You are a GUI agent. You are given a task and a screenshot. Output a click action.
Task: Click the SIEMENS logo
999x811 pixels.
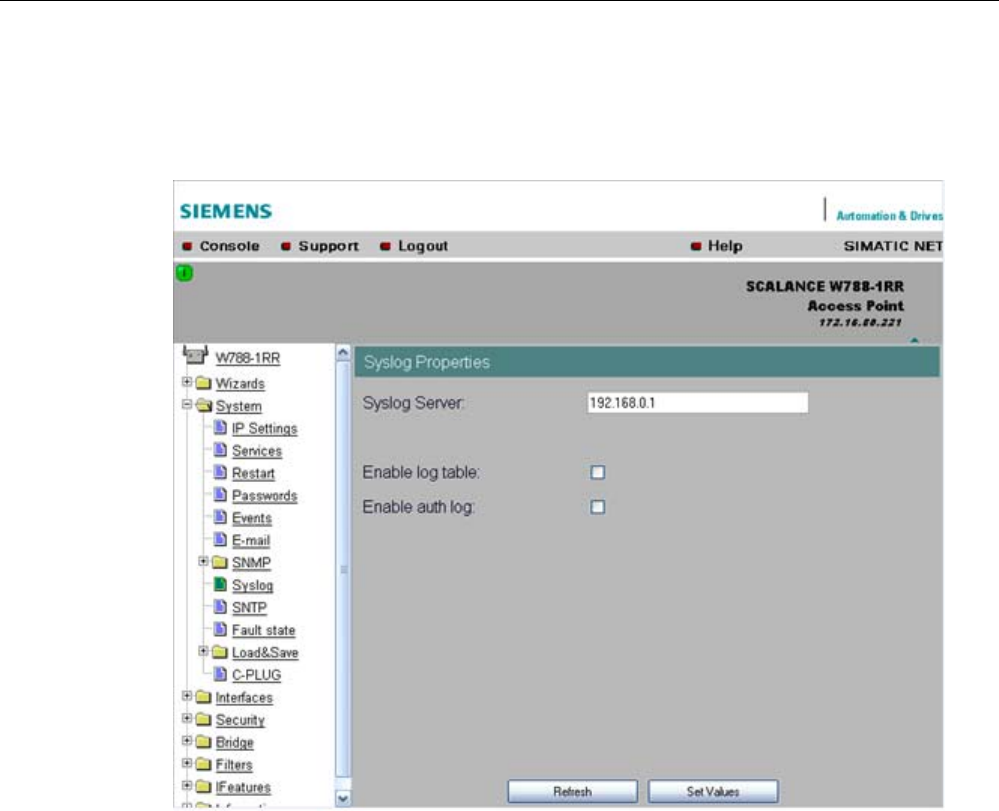click(226, 211)
